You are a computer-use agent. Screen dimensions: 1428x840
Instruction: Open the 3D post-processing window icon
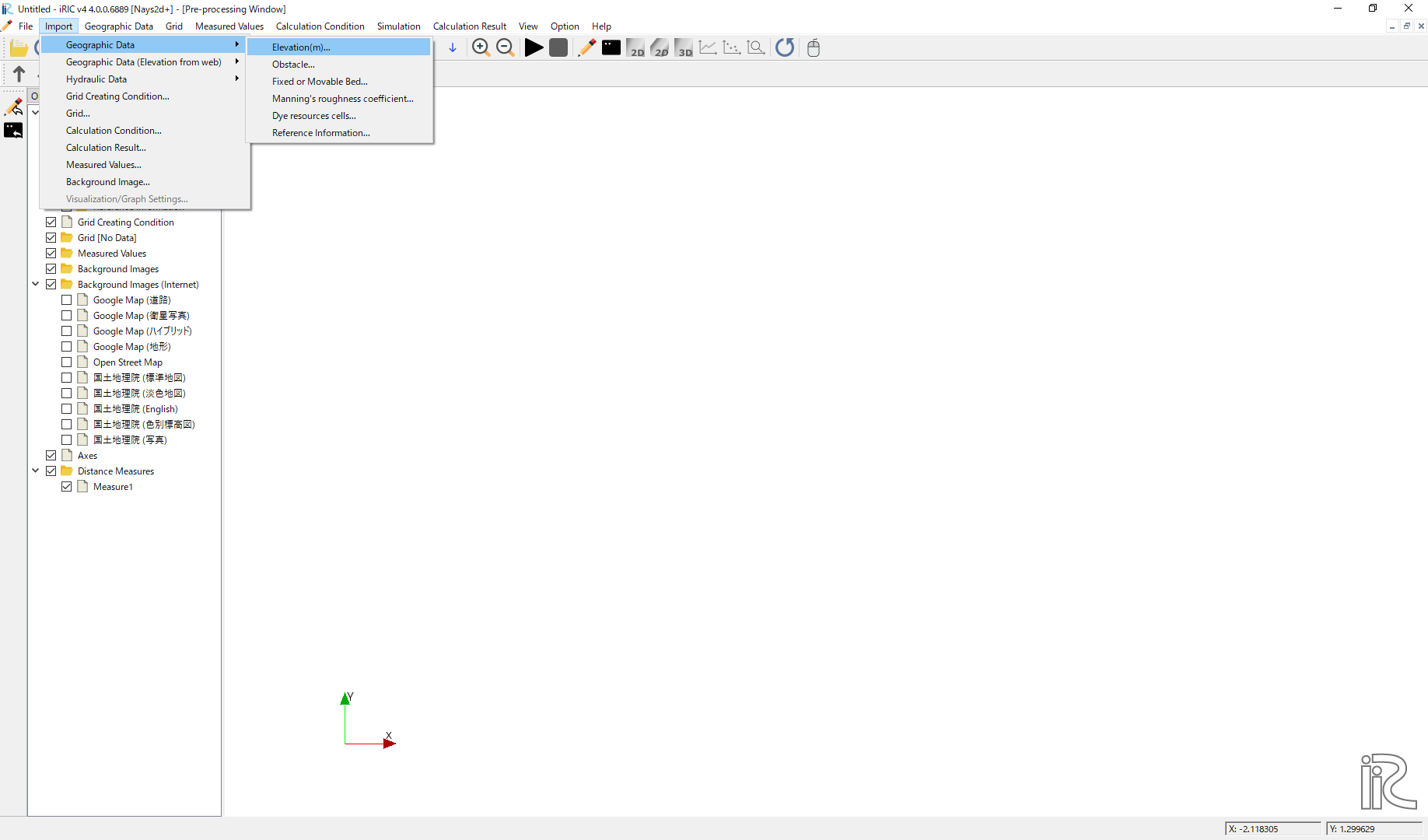pyautogui.click(x=684, y=47)
